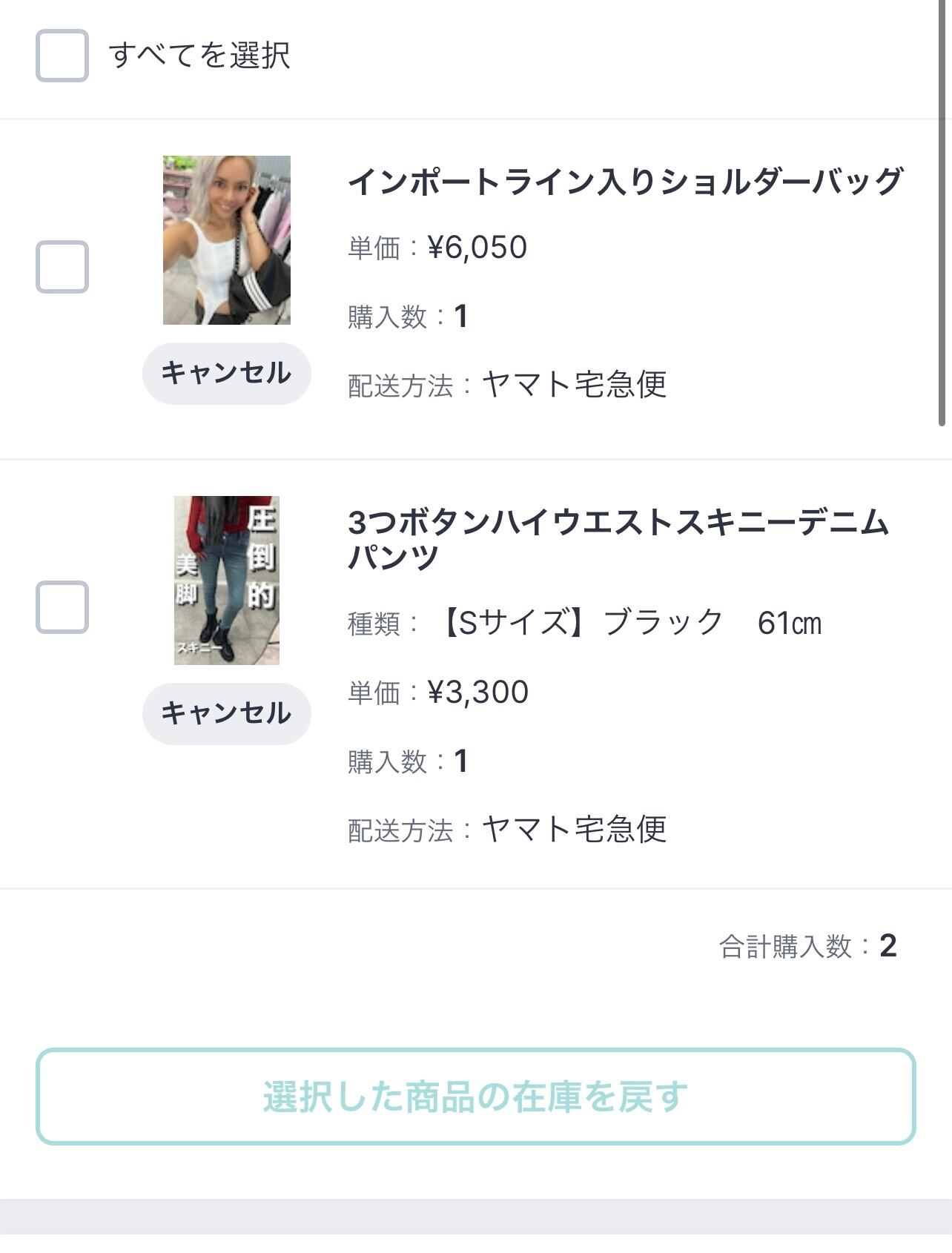Image resolution: width=952 pixels, height=1253 pixels.
Task: Click the 購入数 quantity of the shoulder bag
Action: tap(460, 317)
